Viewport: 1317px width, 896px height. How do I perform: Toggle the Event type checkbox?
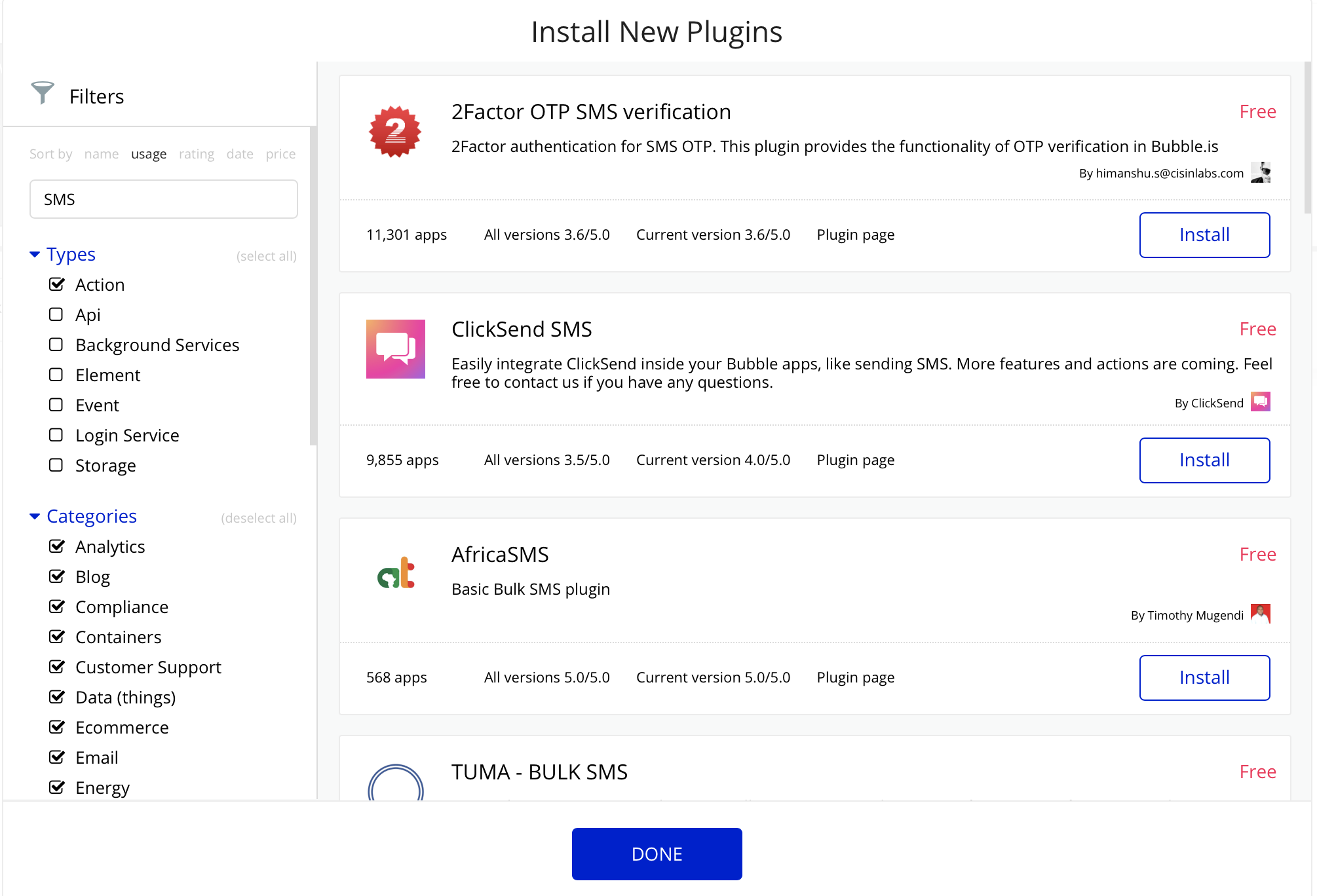[x=56, y=405]
